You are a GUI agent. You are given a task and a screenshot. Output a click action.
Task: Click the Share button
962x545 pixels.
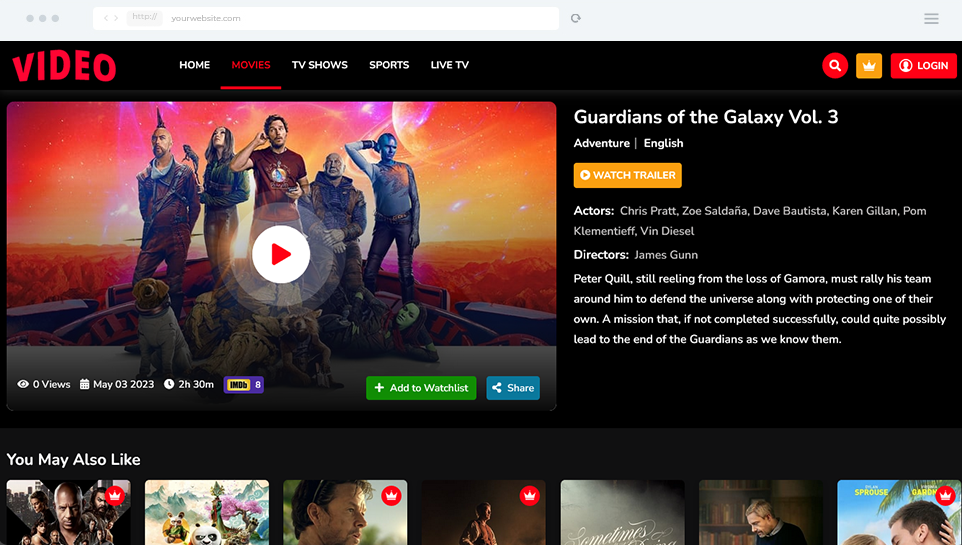tap(513, 388)
